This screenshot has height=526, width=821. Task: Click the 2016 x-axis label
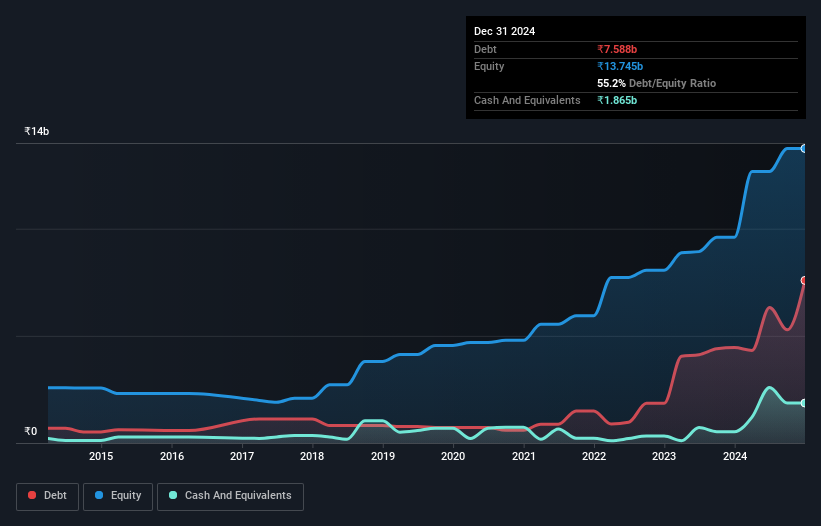click(x=172, y=456)
